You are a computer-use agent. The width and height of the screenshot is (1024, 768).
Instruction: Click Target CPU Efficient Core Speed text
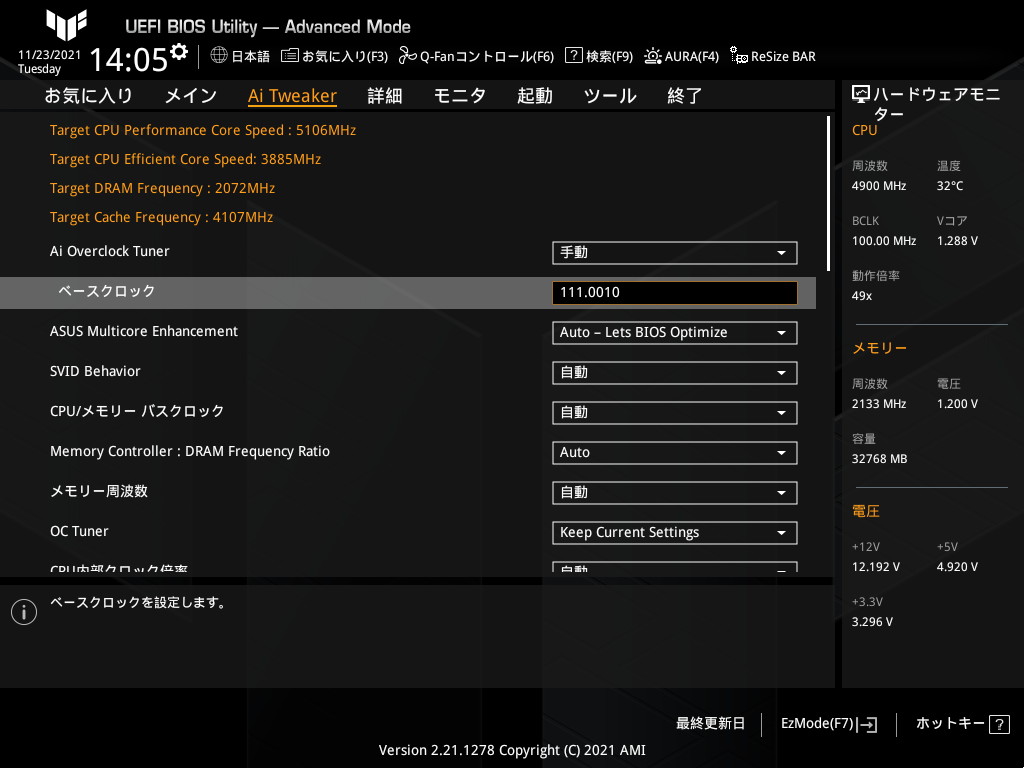[x=185, y=159]
